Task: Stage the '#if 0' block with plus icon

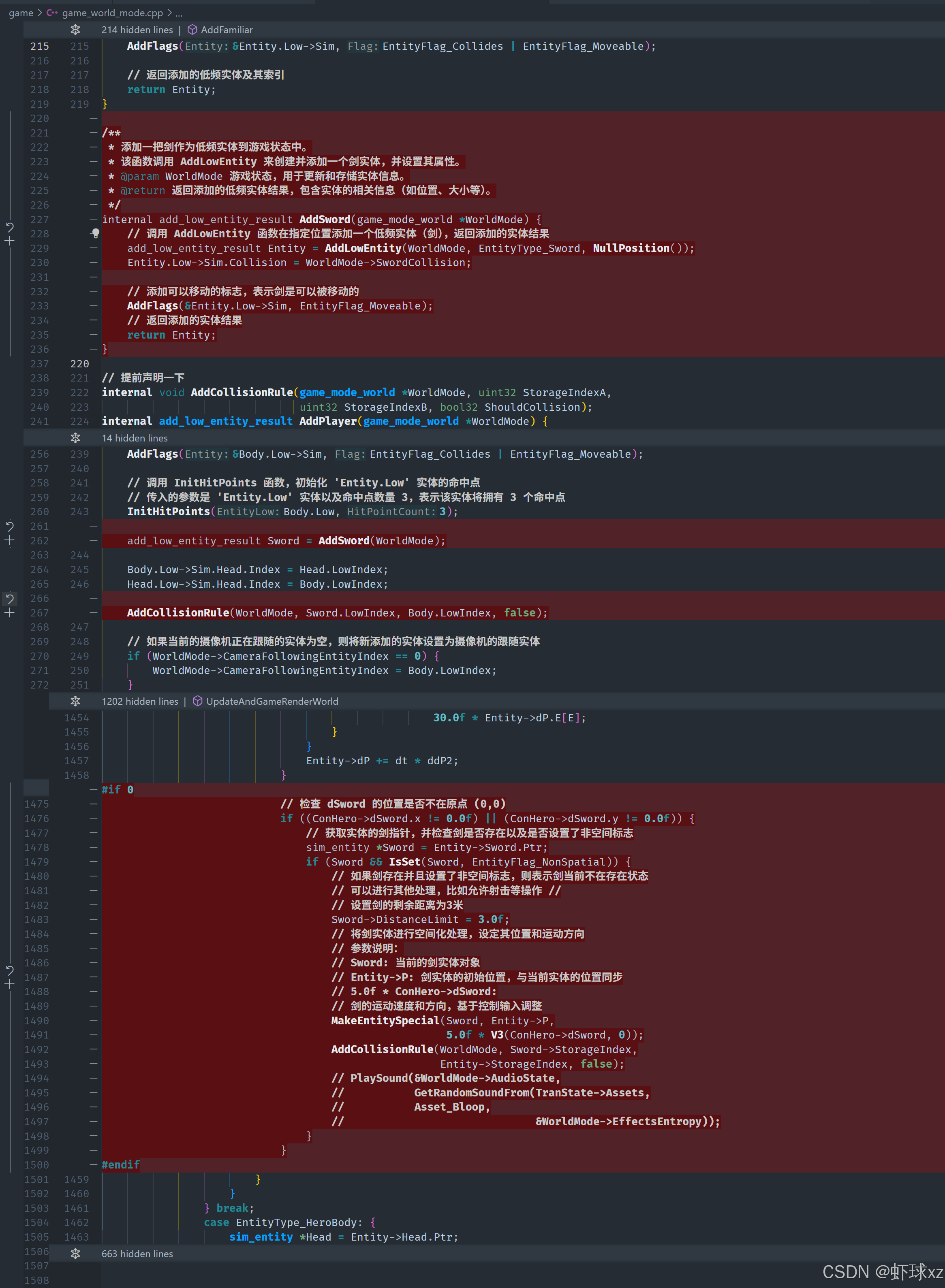Action: [x=10, y=984]
